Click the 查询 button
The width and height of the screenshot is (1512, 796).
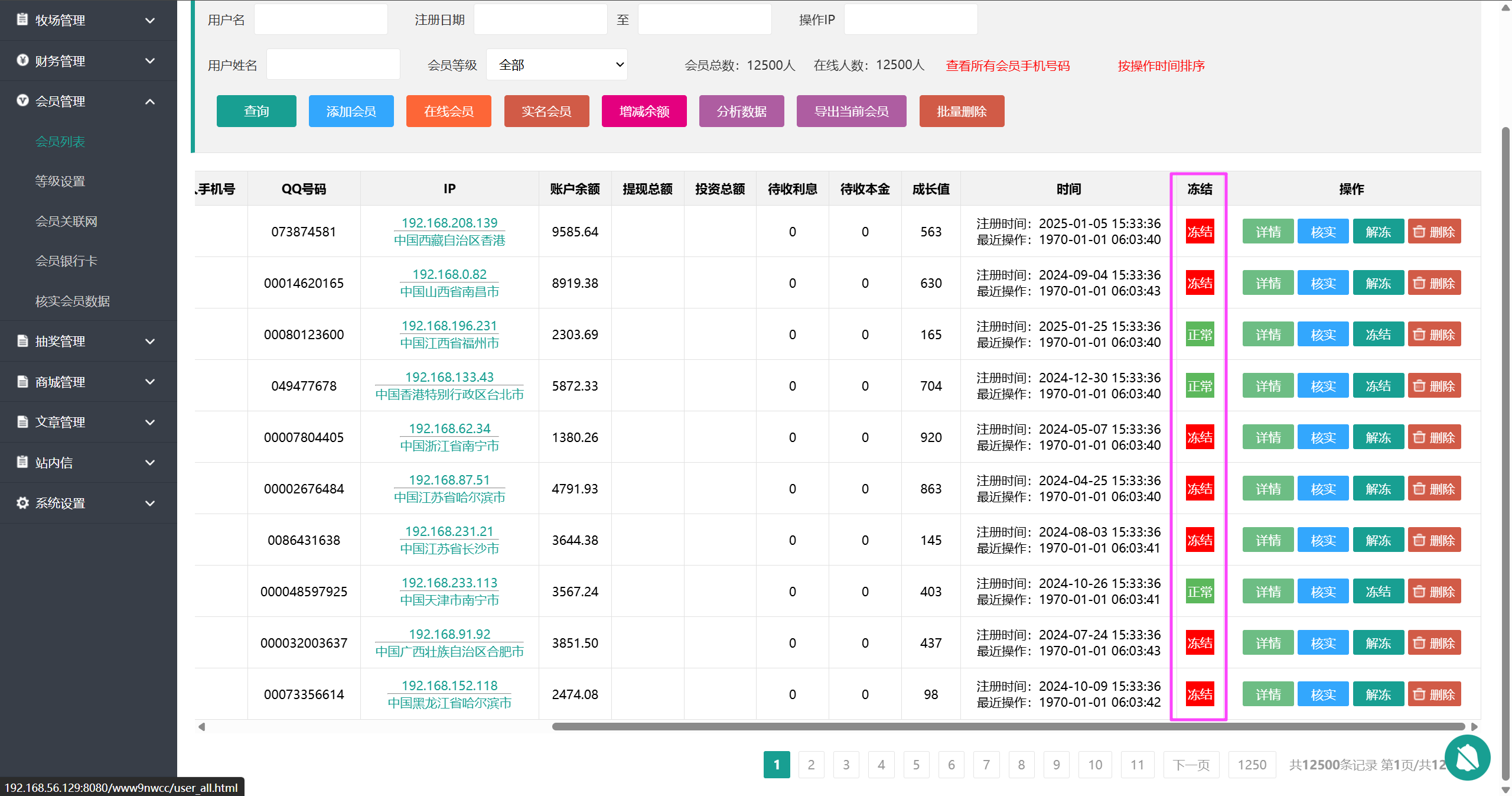(256, 111)
